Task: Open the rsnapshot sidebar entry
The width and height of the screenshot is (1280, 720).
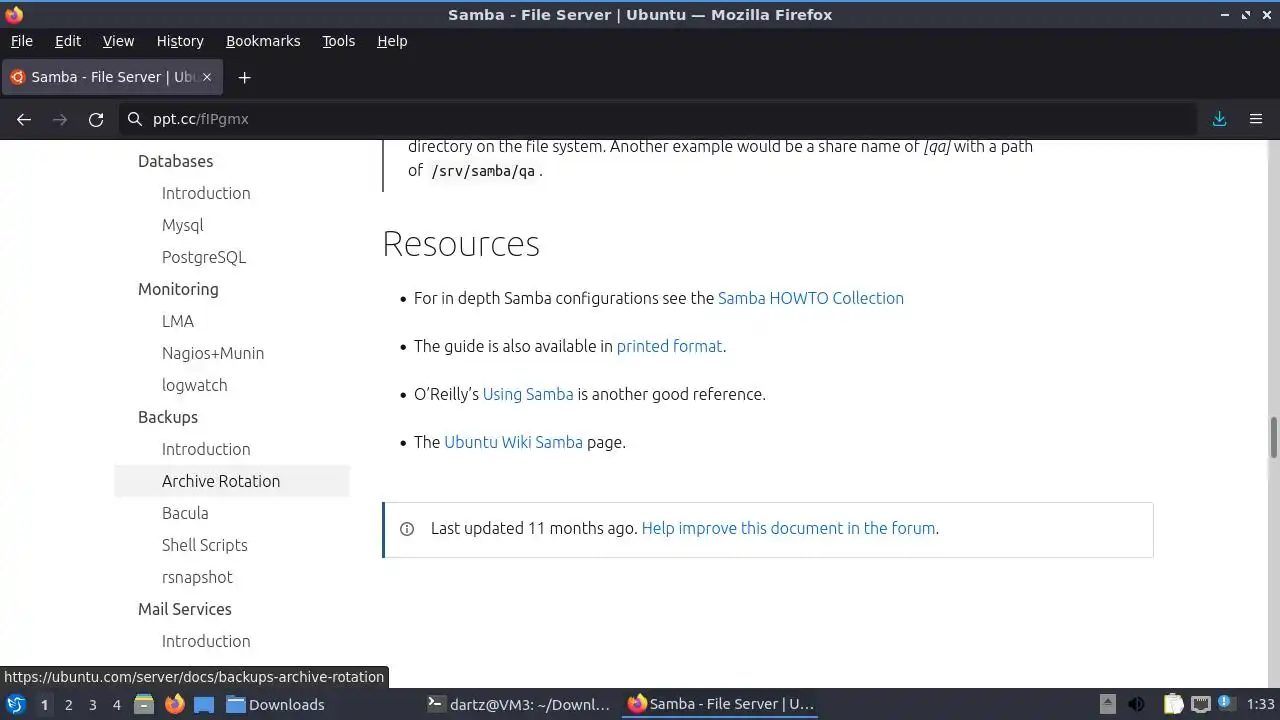Action: coord(197,577)
